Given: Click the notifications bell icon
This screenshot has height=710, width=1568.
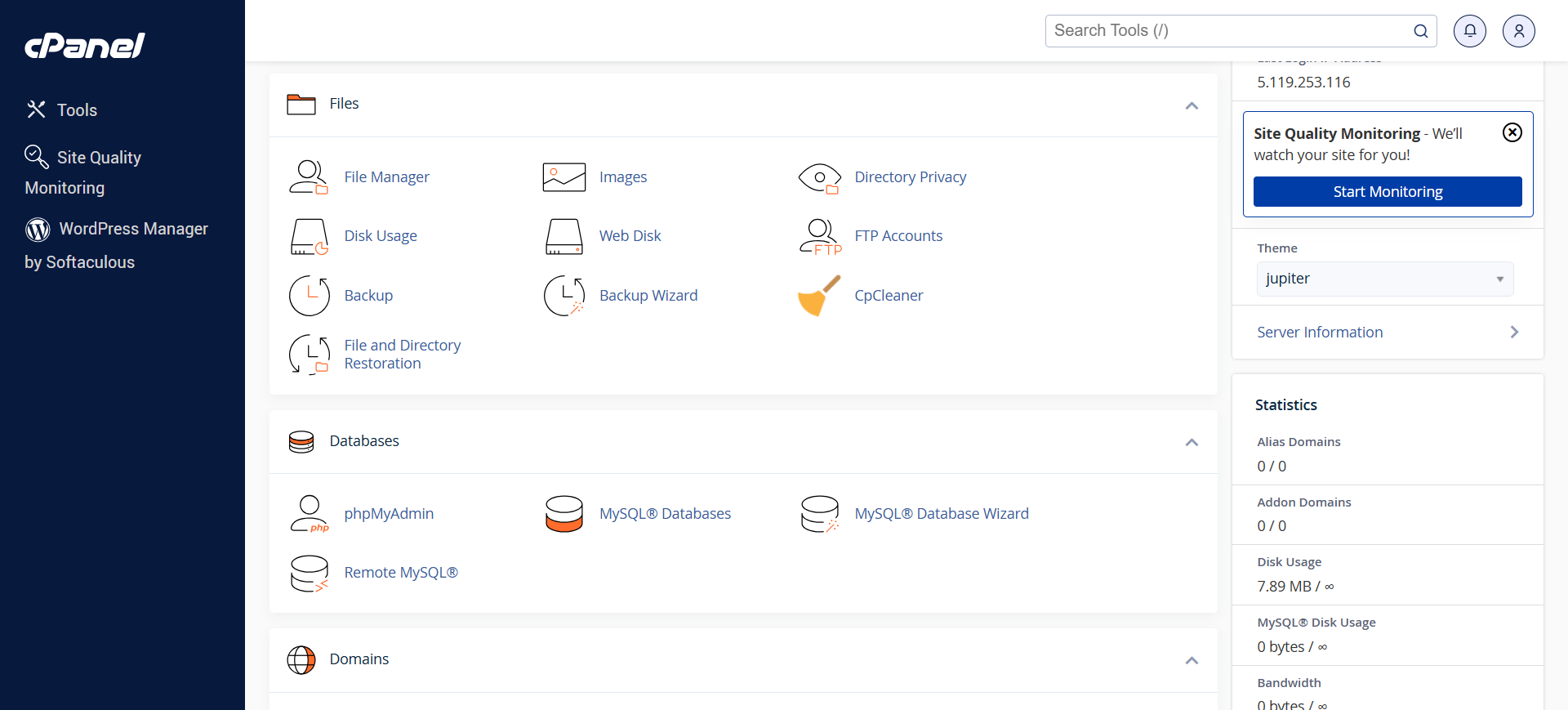Looking at the screenshot, I should 1470,31.
